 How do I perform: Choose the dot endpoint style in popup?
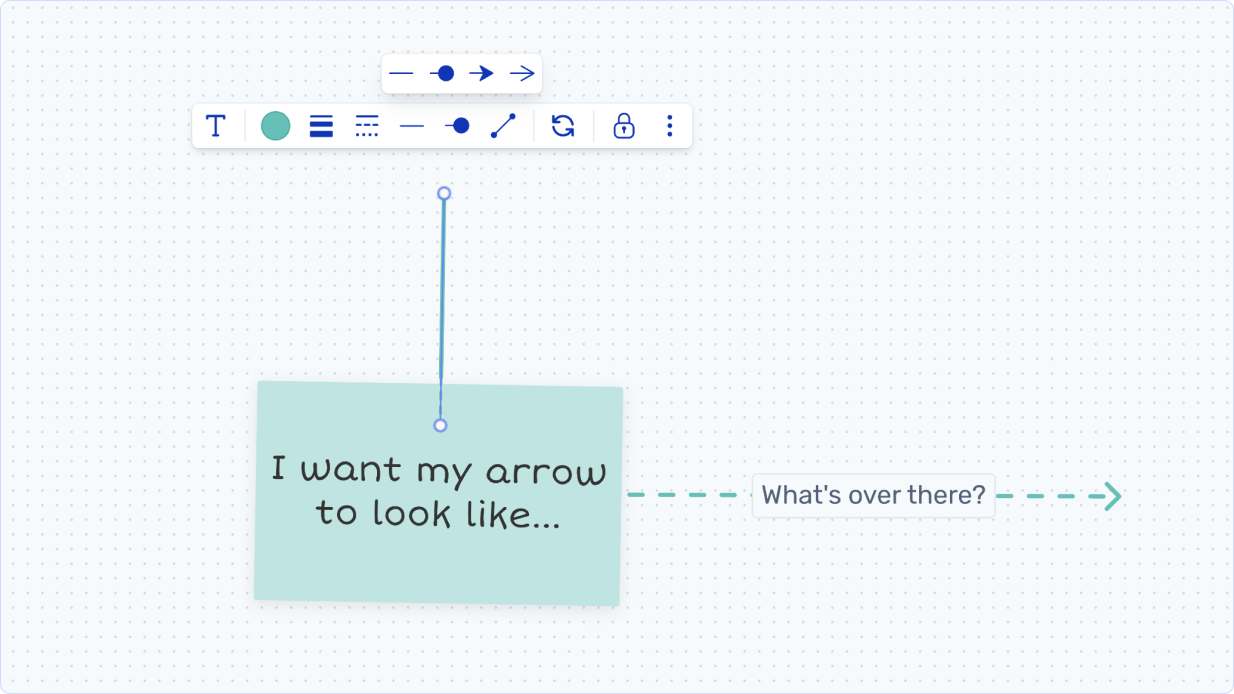click(x=442, y=74)
